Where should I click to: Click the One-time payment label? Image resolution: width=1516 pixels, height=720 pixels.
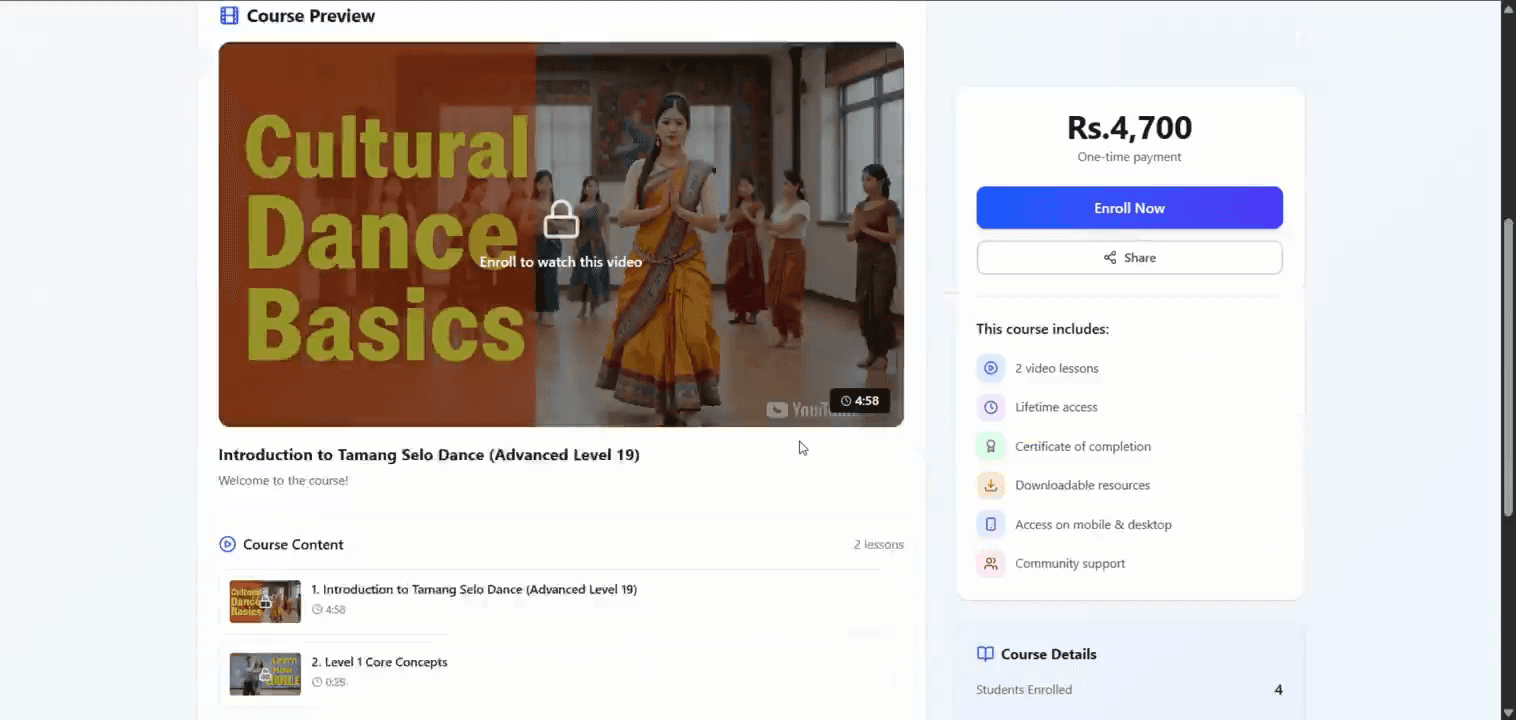click(x=1129, y=157)
